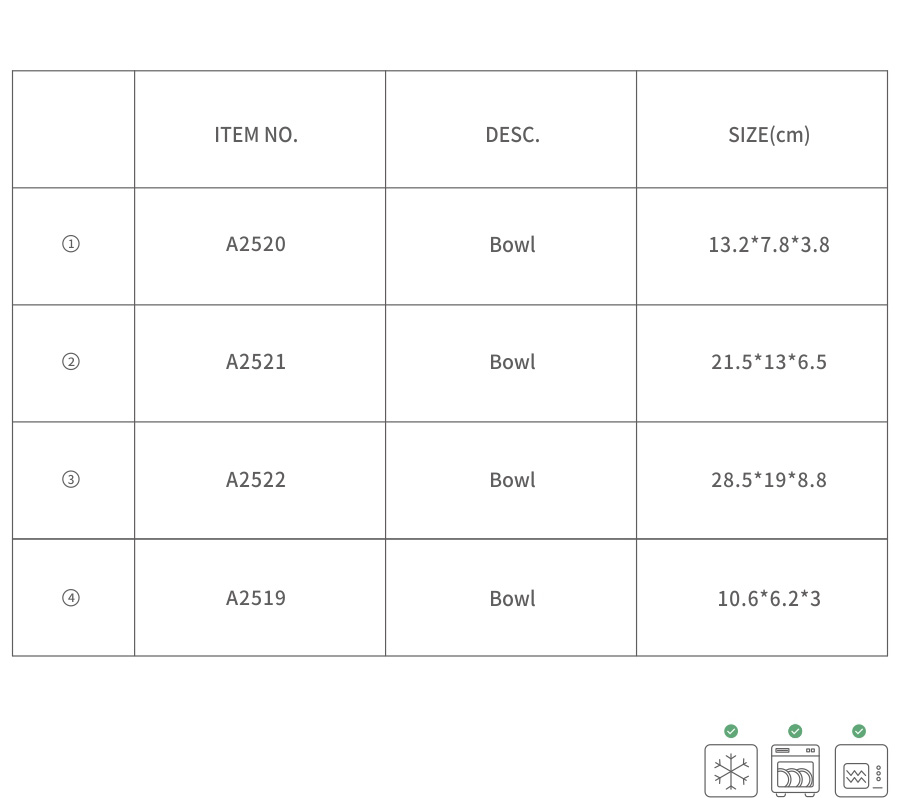Select the ITEM NO. column header
This screenshot has width=900, height=798.
[x=256, y=136]
